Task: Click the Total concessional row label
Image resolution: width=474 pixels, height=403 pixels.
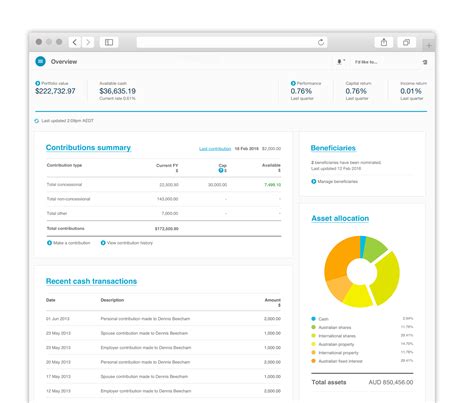Action: (64, 185)
